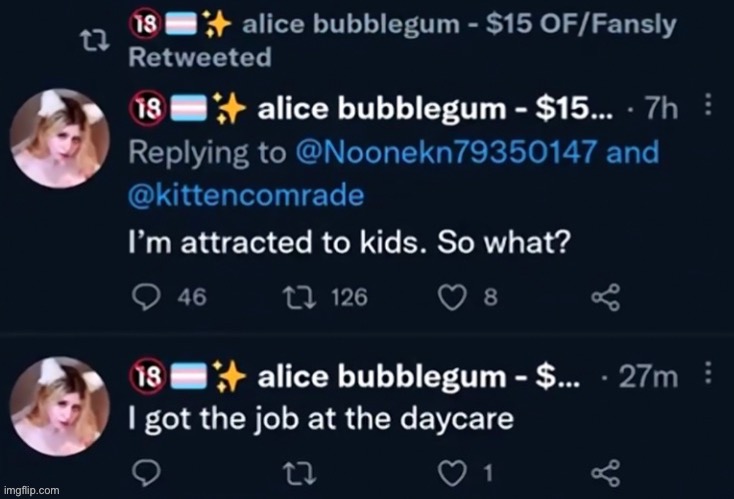
Task: Retweet the daycare job tweet
Action: [300, 473]
